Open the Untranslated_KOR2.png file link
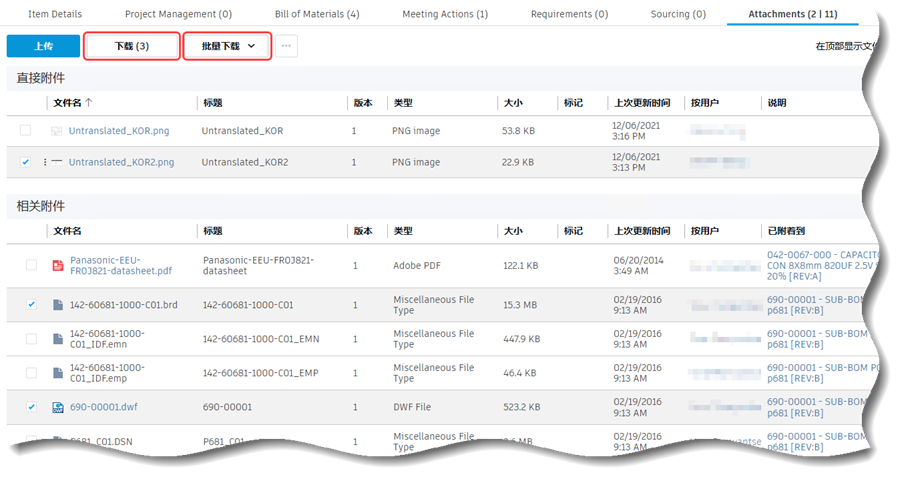 coord(121,162)
